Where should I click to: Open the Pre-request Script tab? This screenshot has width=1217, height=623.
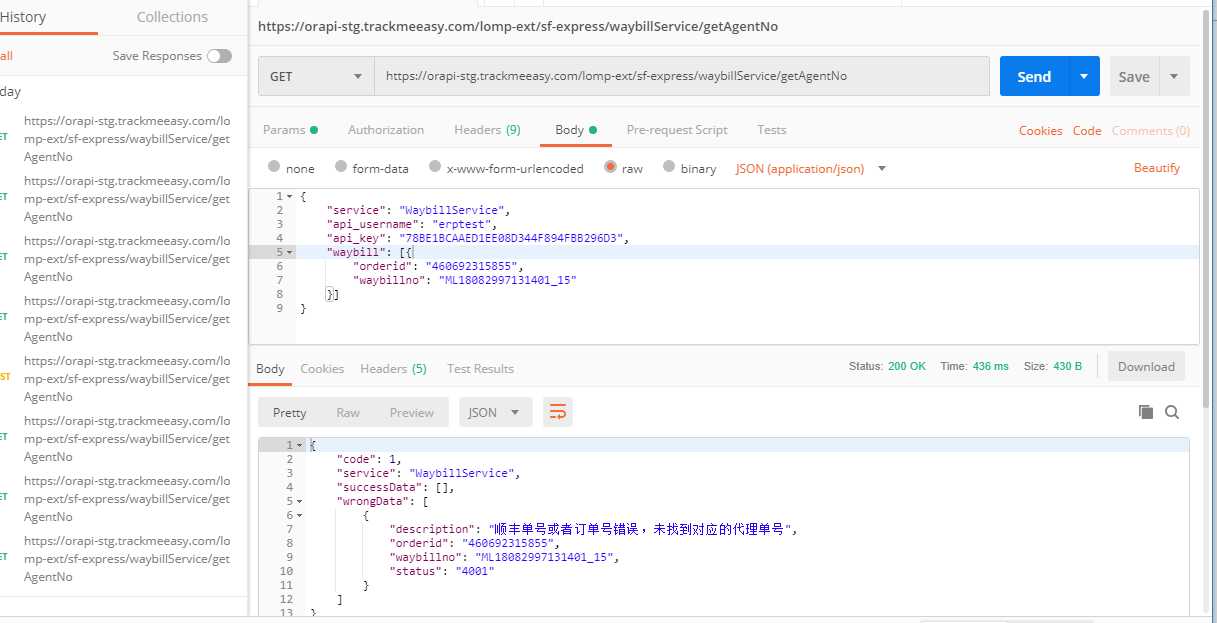677,130
